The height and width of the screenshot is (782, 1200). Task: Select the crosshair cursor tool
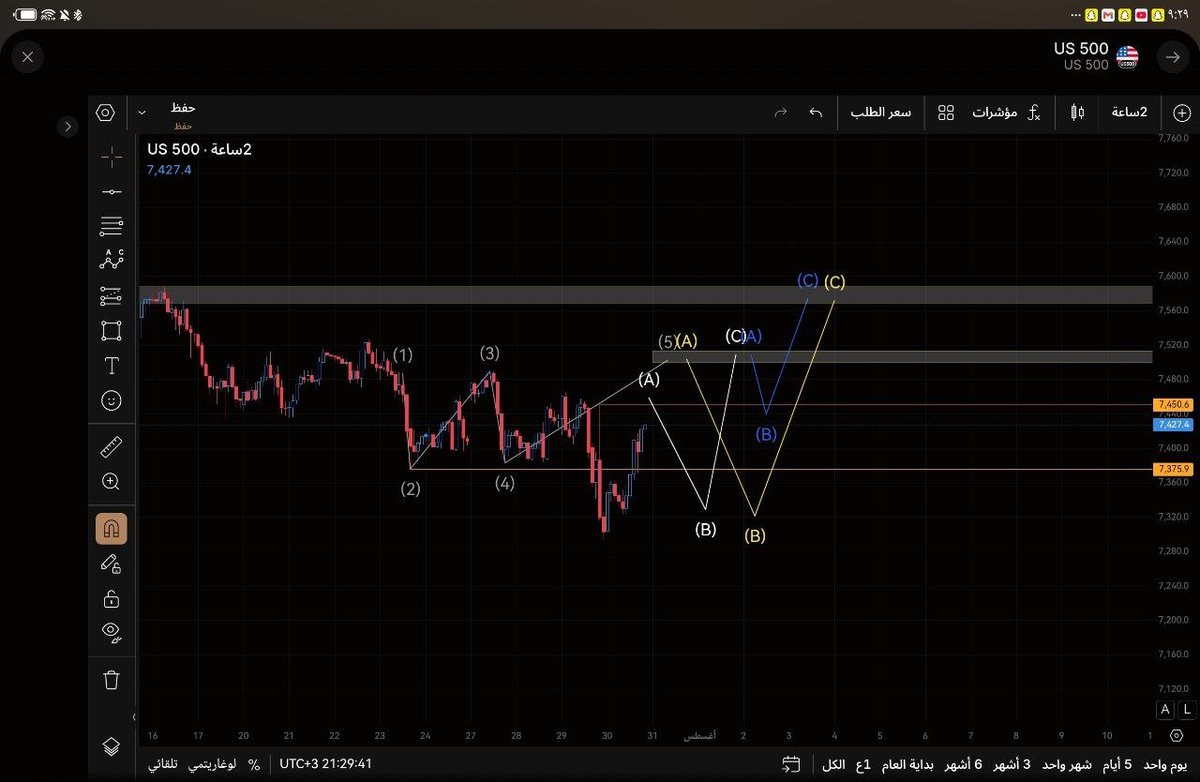coord(111,155)
